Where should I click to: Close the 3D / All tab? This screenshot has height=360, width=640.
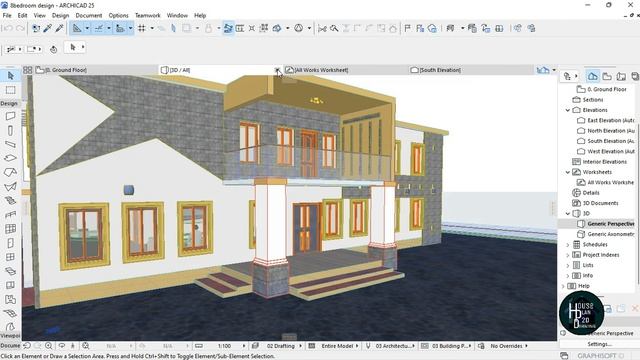[x=277, y=70]
